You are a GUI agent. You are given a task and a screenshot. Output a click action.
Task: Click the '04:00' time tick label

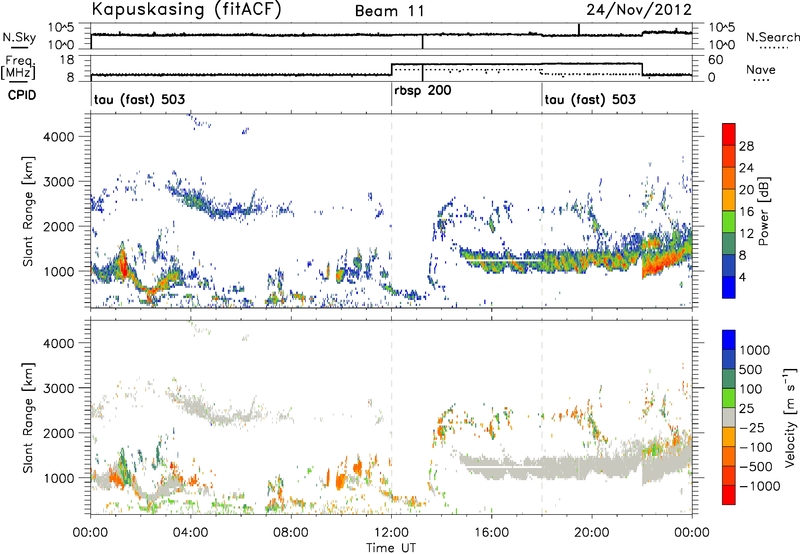(191, 533)
